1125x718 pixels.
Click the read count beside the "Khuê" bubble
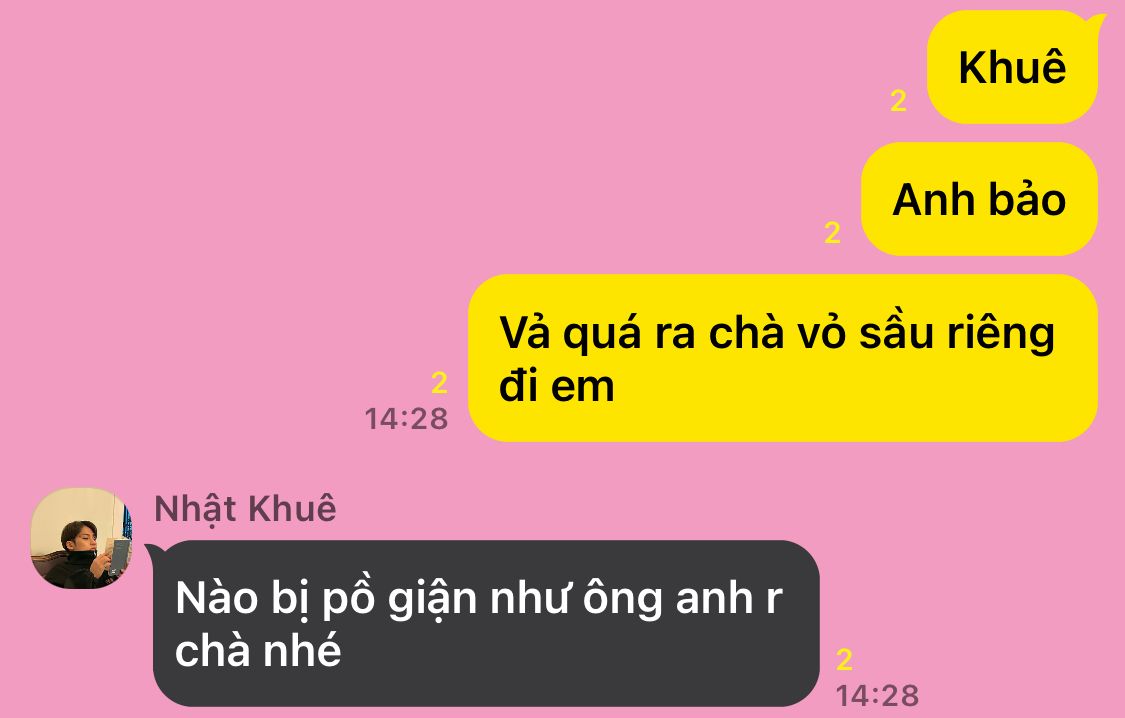coord(898,100)
